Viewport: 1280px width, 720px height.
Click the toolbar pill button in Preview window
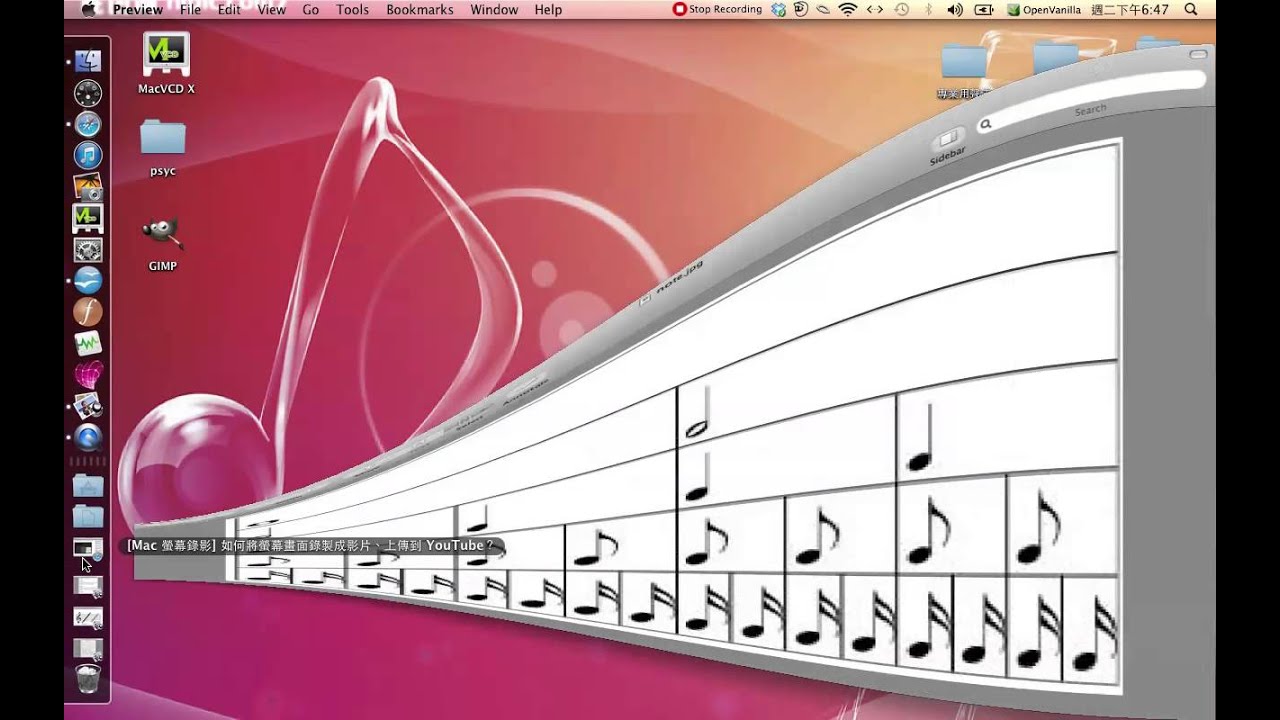(x=1197, y=56)
